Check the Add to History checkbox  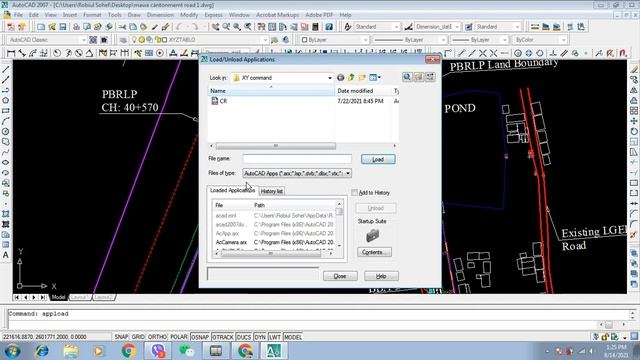coord(354,192)
